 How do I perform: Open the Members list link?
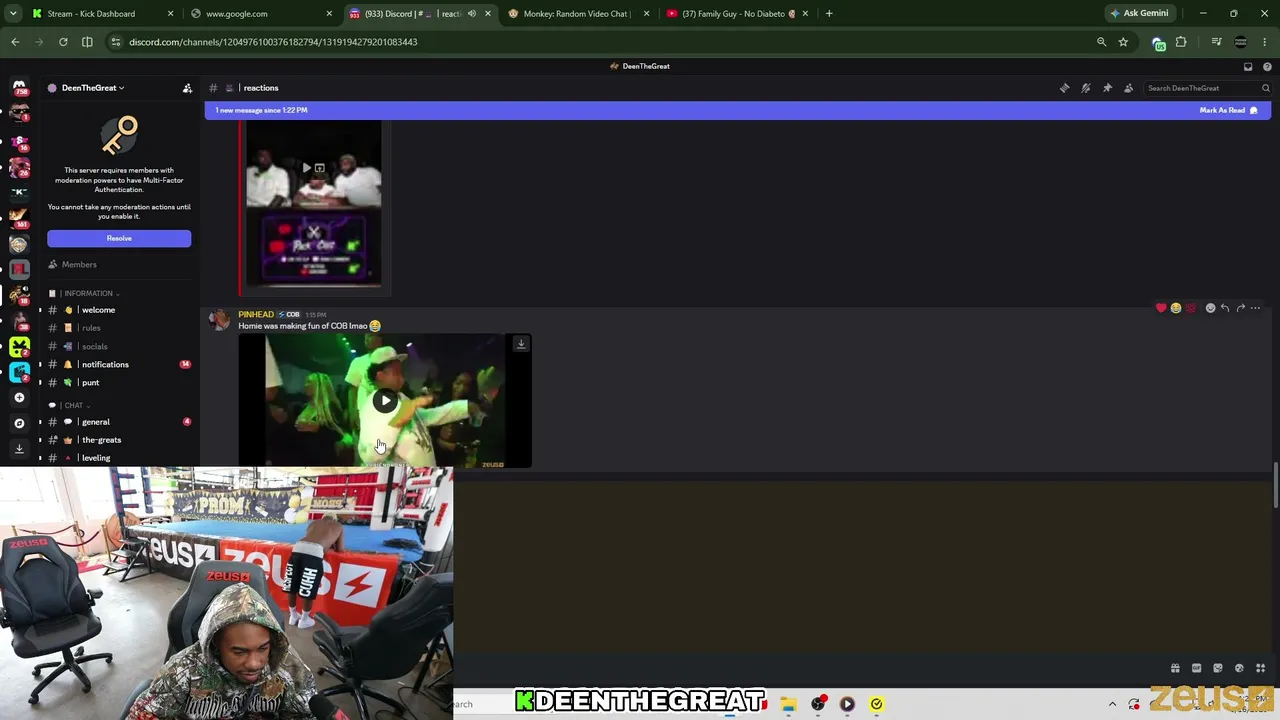(x=79, y=265)
